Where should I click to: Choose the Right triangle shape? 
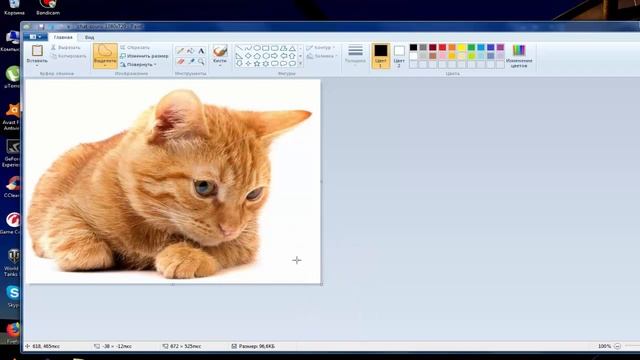239,56
